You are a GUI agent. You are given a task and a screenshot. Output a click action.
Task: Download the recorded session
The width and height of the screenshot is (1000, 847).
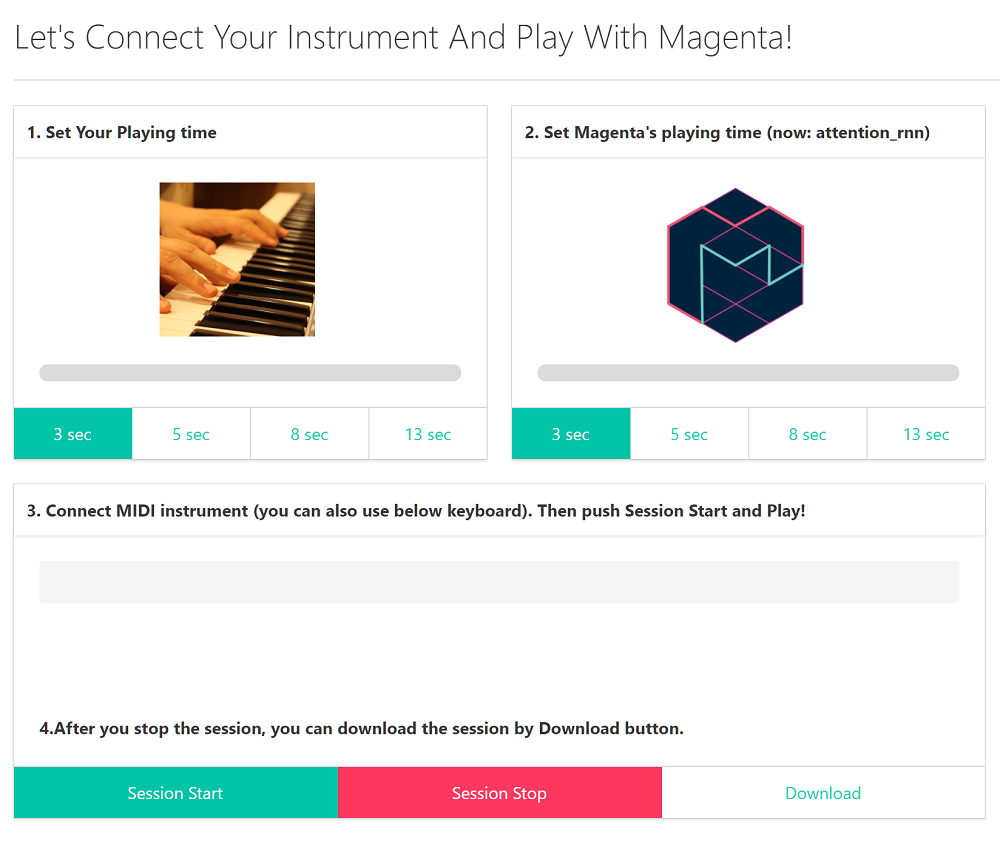click(x=823, y=793)
